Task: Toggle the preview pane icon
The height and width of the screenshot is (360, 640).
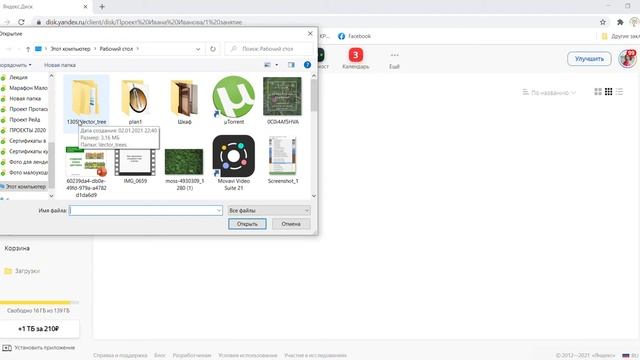Action: click(291, 65)
